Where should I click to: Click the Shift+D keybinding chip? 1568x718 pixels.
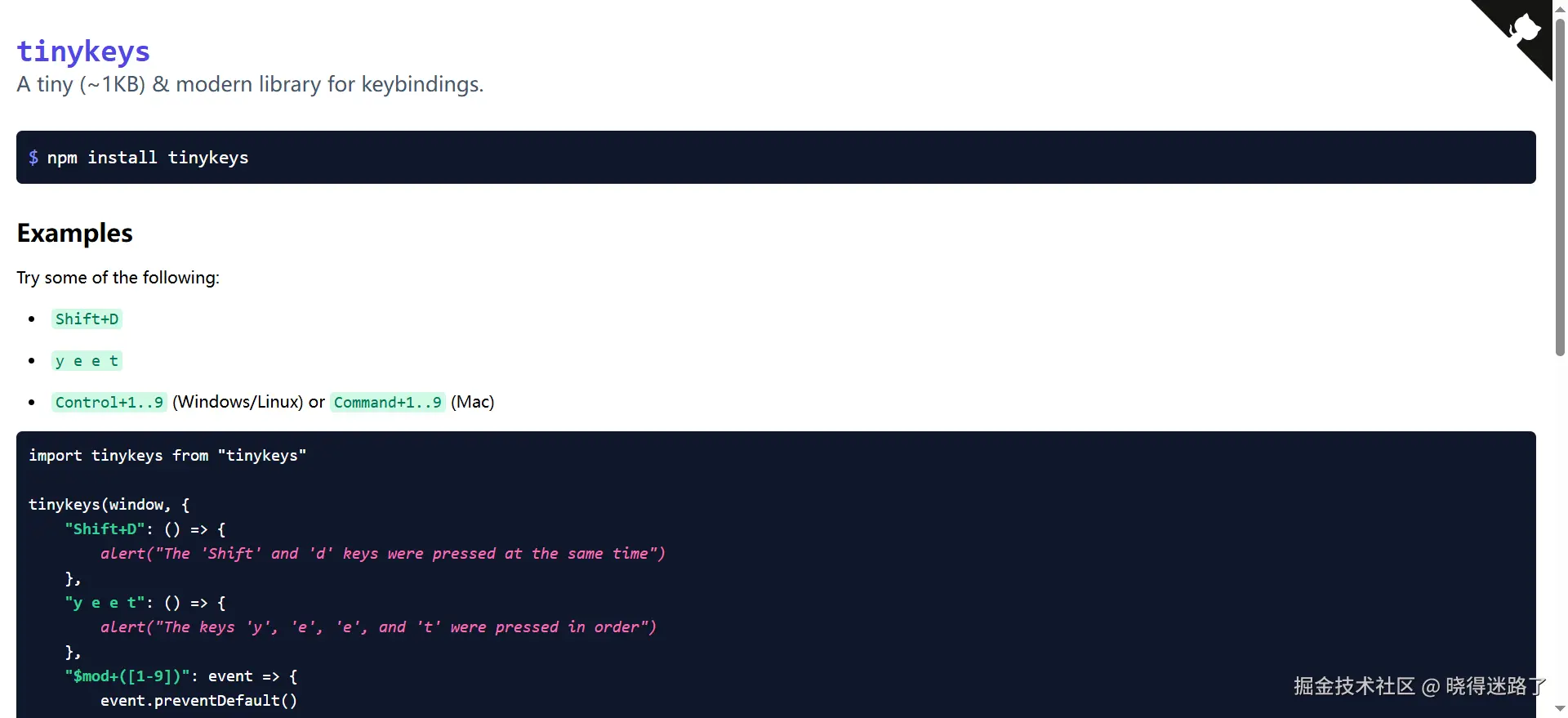click(87, 319)
